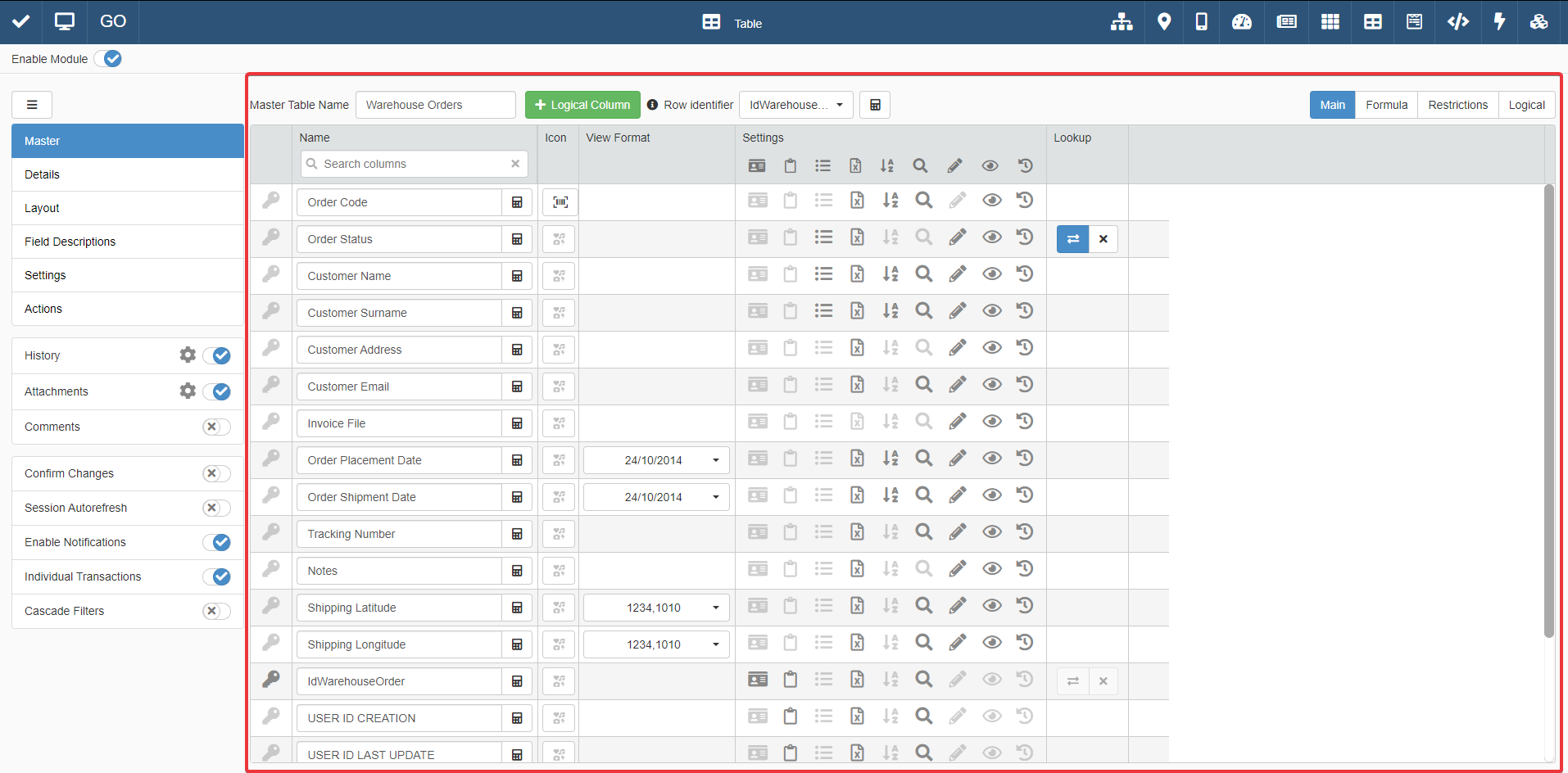This screenshot has height=773, width=1568.
Task: Click the barcode icon for Order Code
Action: point(560,202)
